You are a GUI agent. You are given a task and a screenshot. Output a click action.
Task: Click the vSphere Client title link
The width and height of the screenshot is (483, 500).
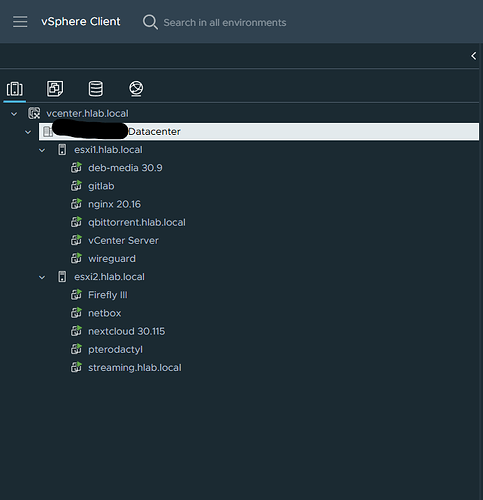click(81, 22)
